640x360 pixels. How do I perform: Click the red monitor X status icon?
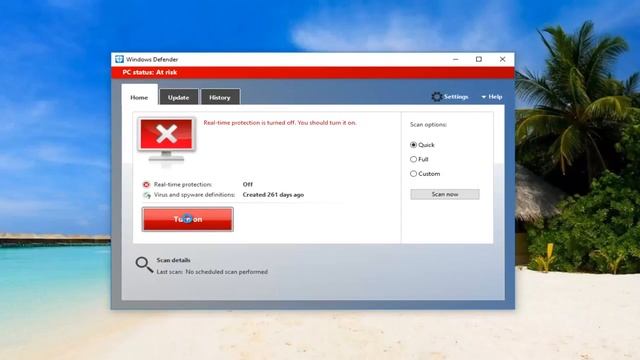click(x=167, y=140)
